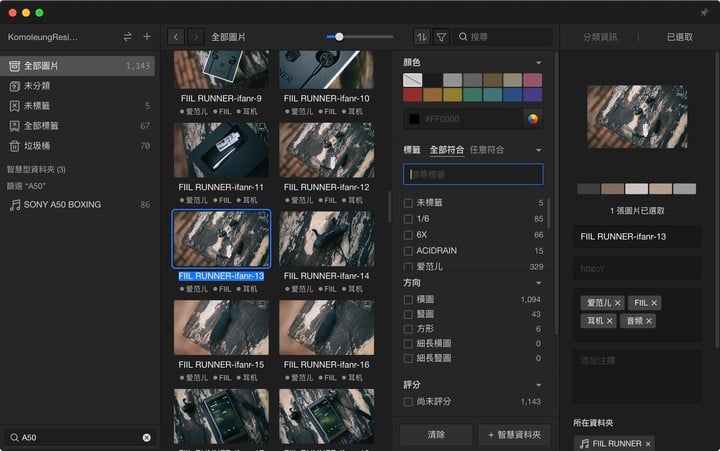
Task: Click the 添加注譯 notes field
Action: click(637, 376)
